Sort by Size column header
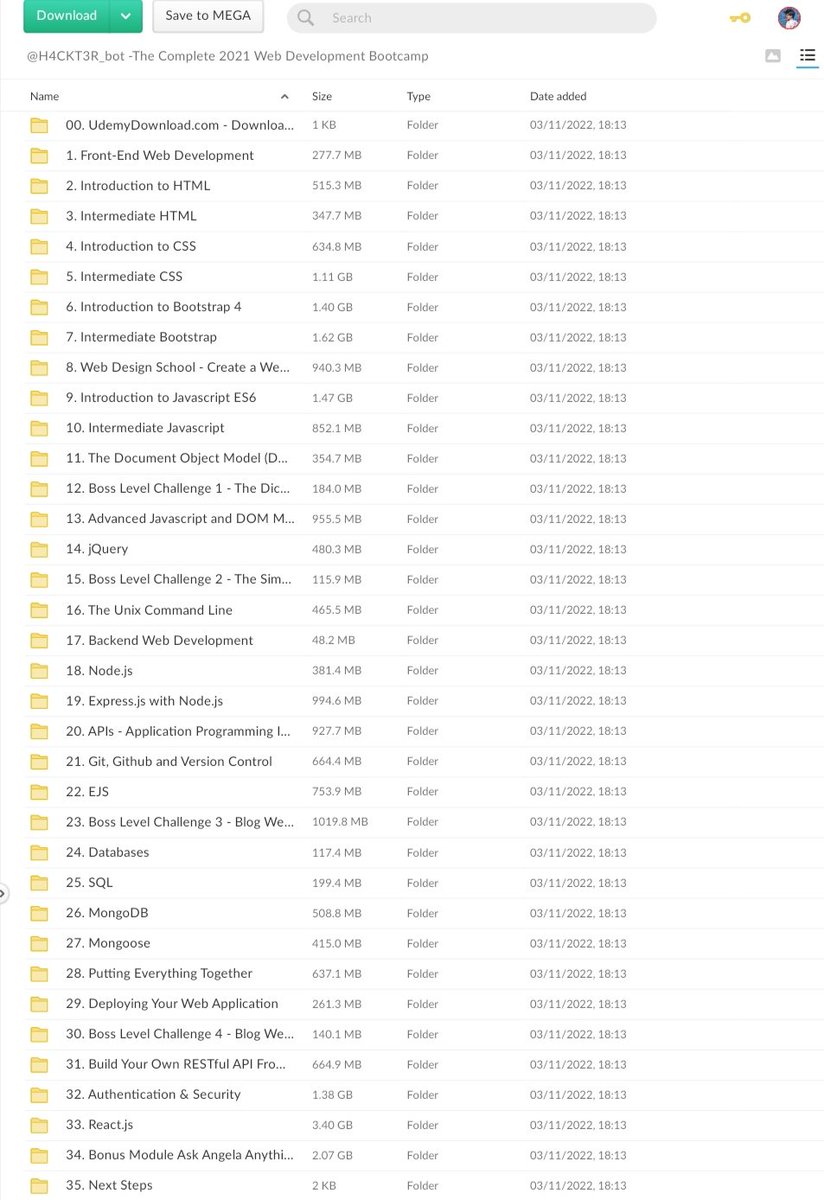This screenshot has height=1200, width=824. 322,97
